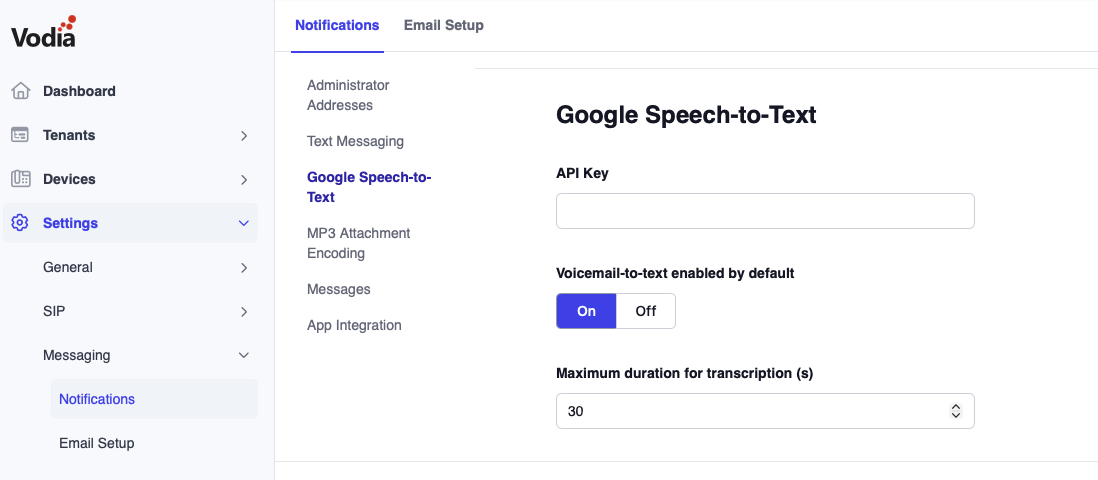1098x480 pixels.
Task: Switch to the Email Setup tab
Action: (443, 25)
